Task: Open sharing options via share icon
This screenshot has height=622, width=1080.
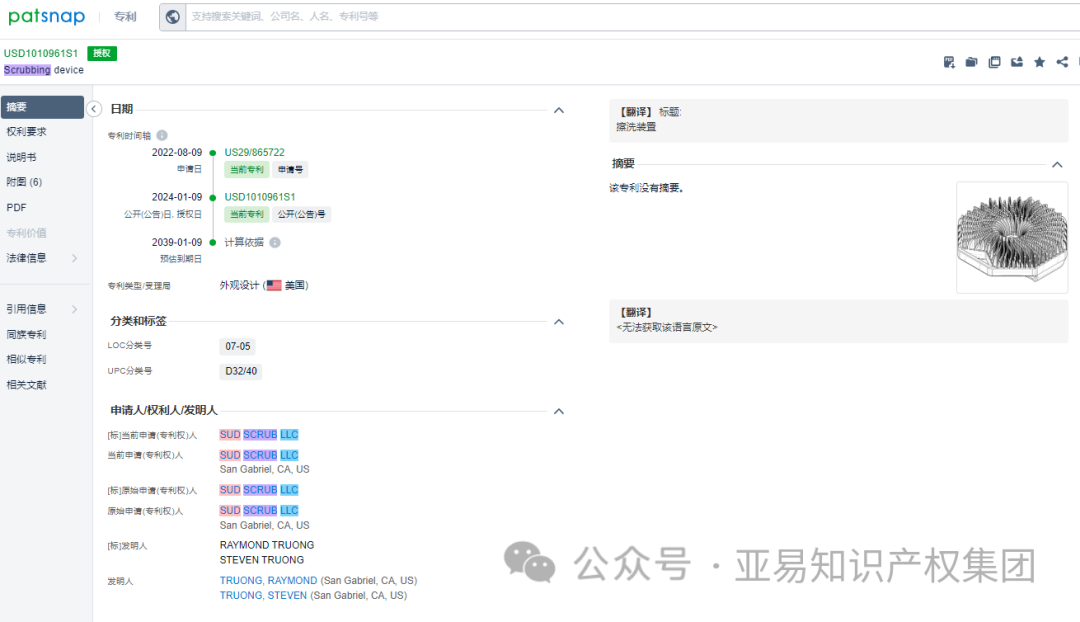Action: pyautogui.click(x=1061, y=61)
